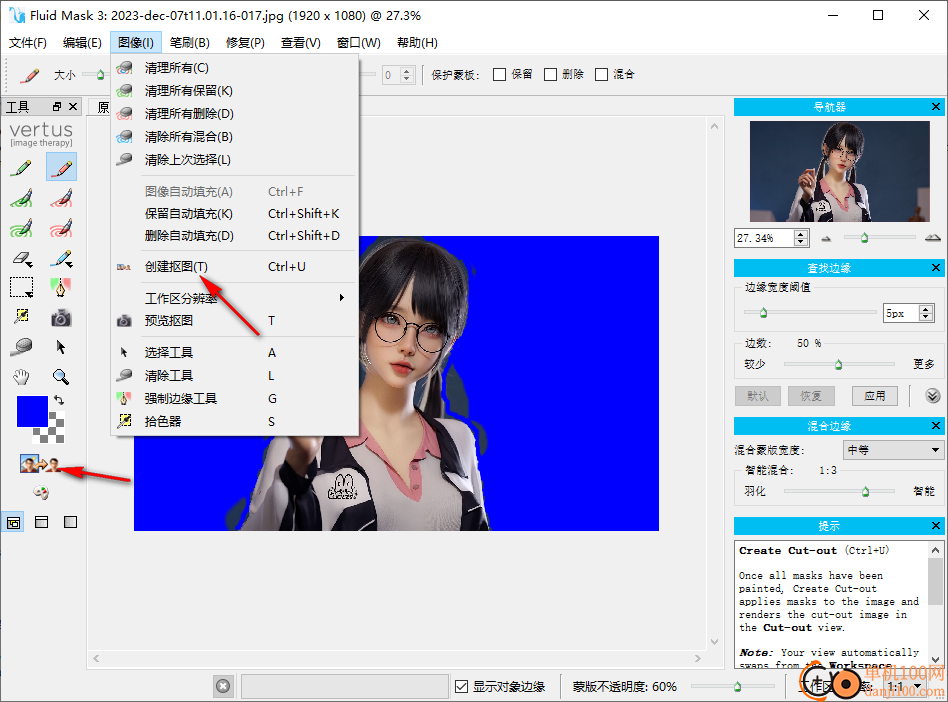The height and width of the screenshot is (702, 948).
Task: Click the 恢复 button
Action: pyautogui.click(x=811, y=396)
